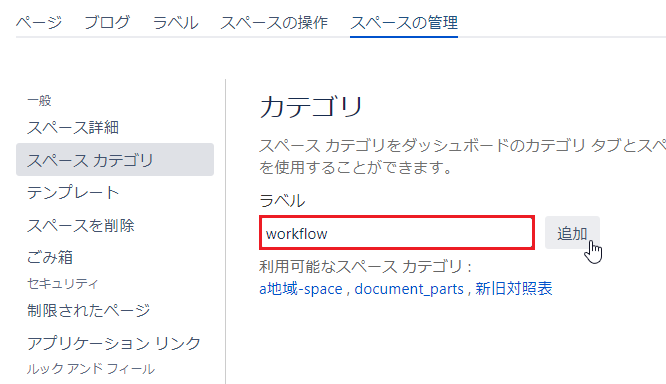Focus the label field containing workflow
Screen dimensions: 666x384
point(397,233)
